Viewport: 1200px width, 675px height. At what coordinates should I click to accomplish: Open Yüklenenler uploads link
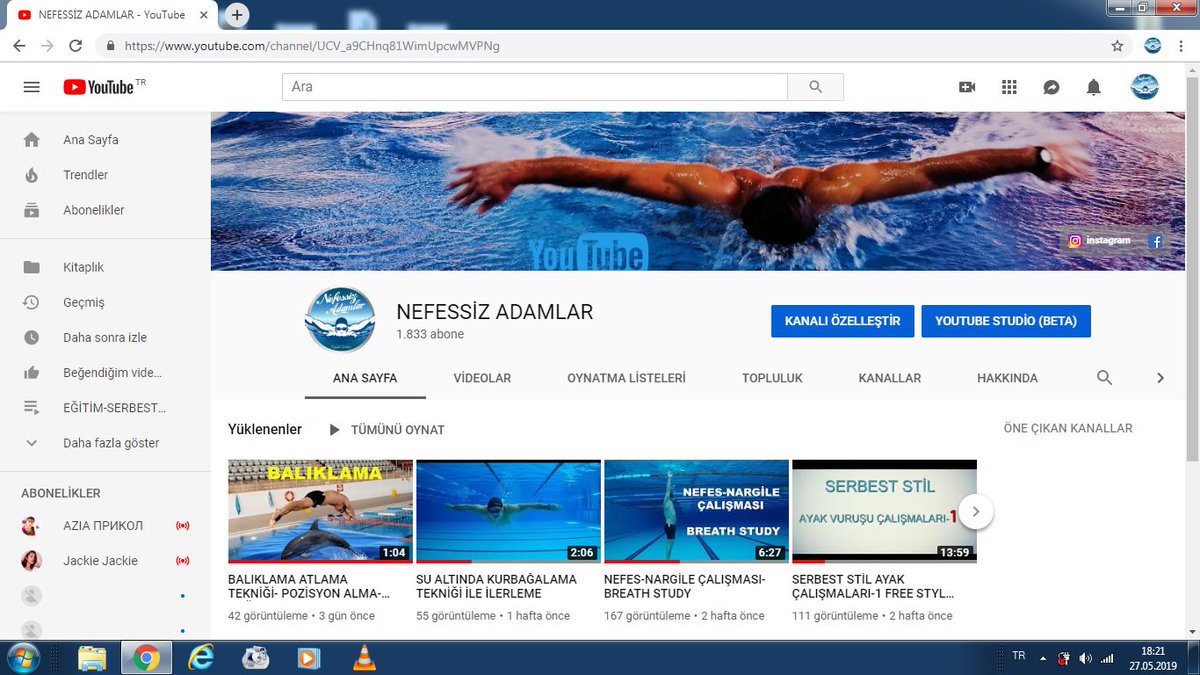pyautogui.click(x=265, y=429)
